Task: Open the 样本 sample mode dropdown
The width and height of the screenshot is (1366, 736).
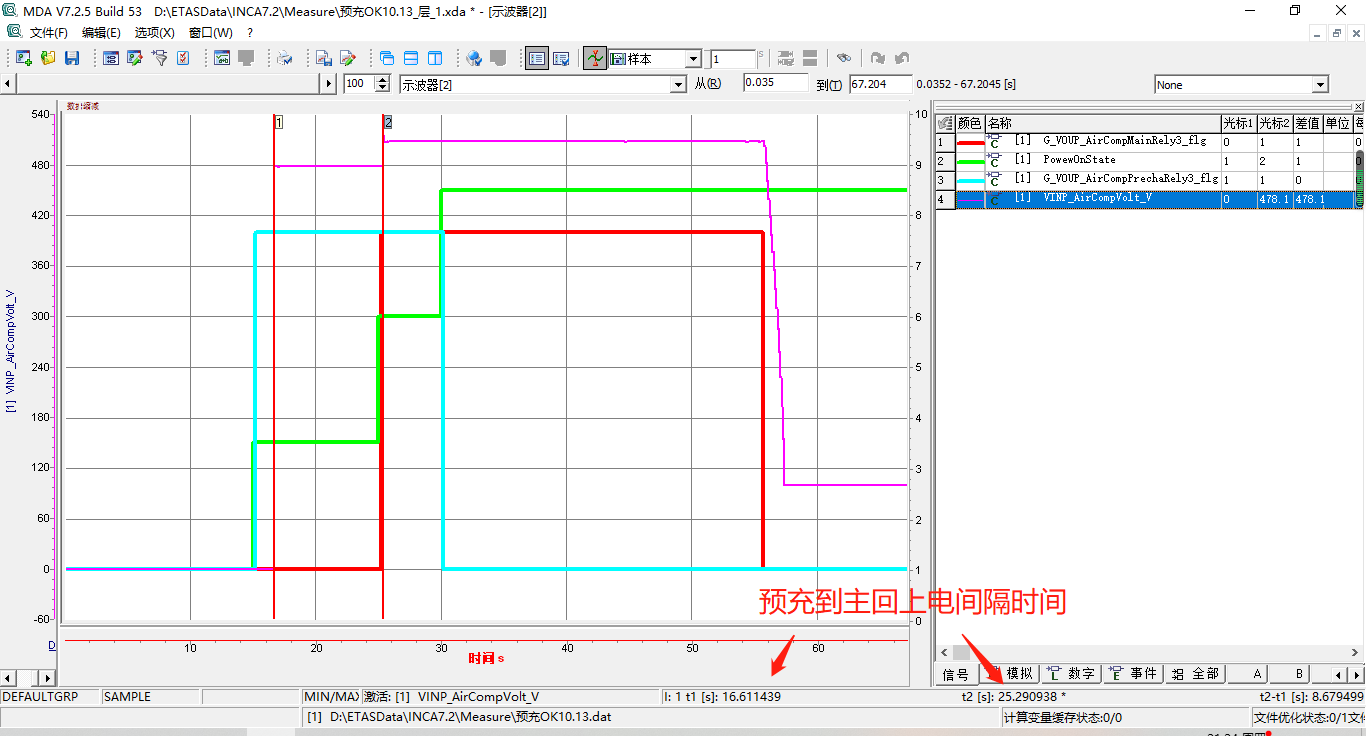Action: [693, 59]
